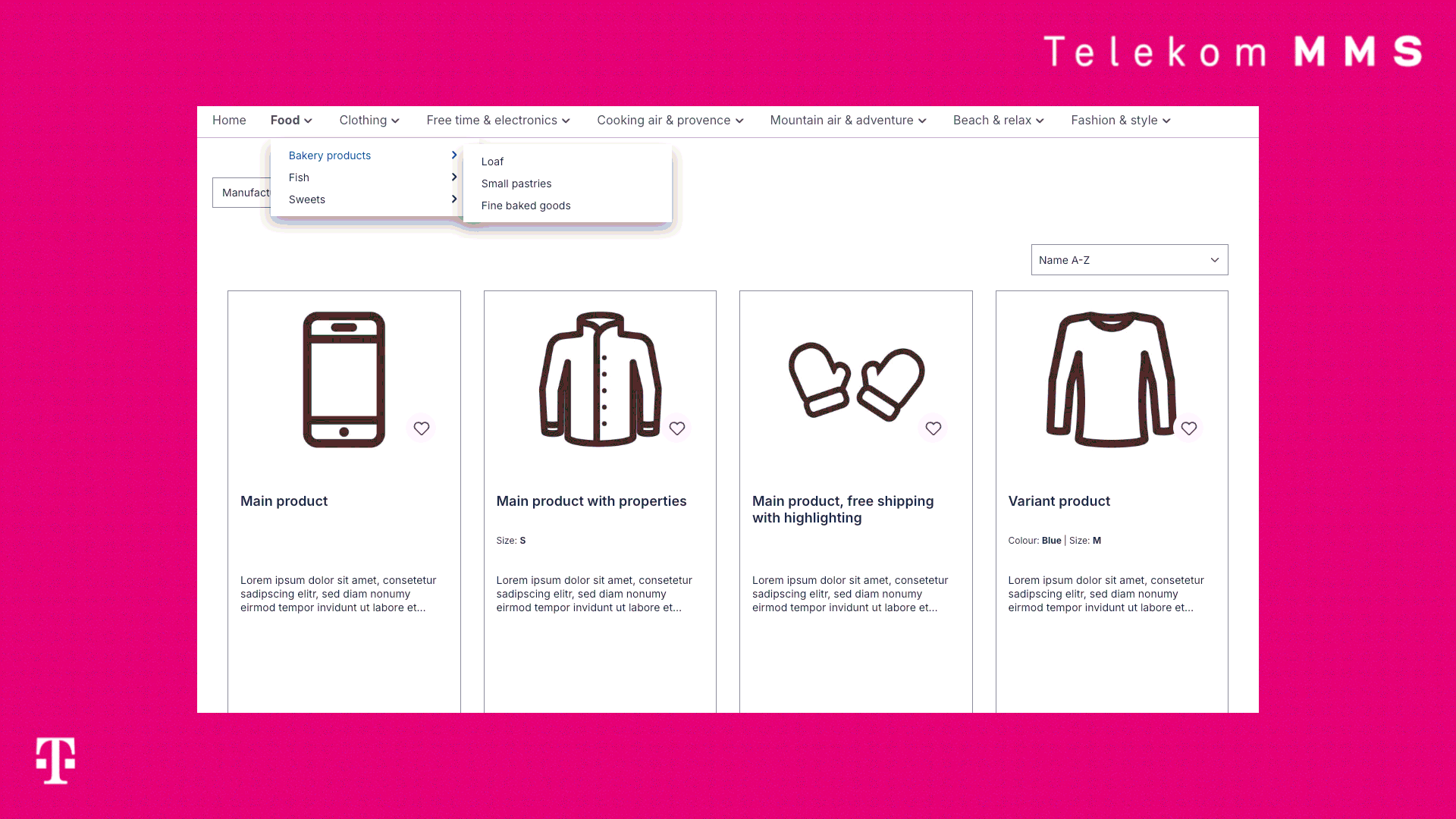Select Loaf from Bakery products submenu

tap(493, 161)
